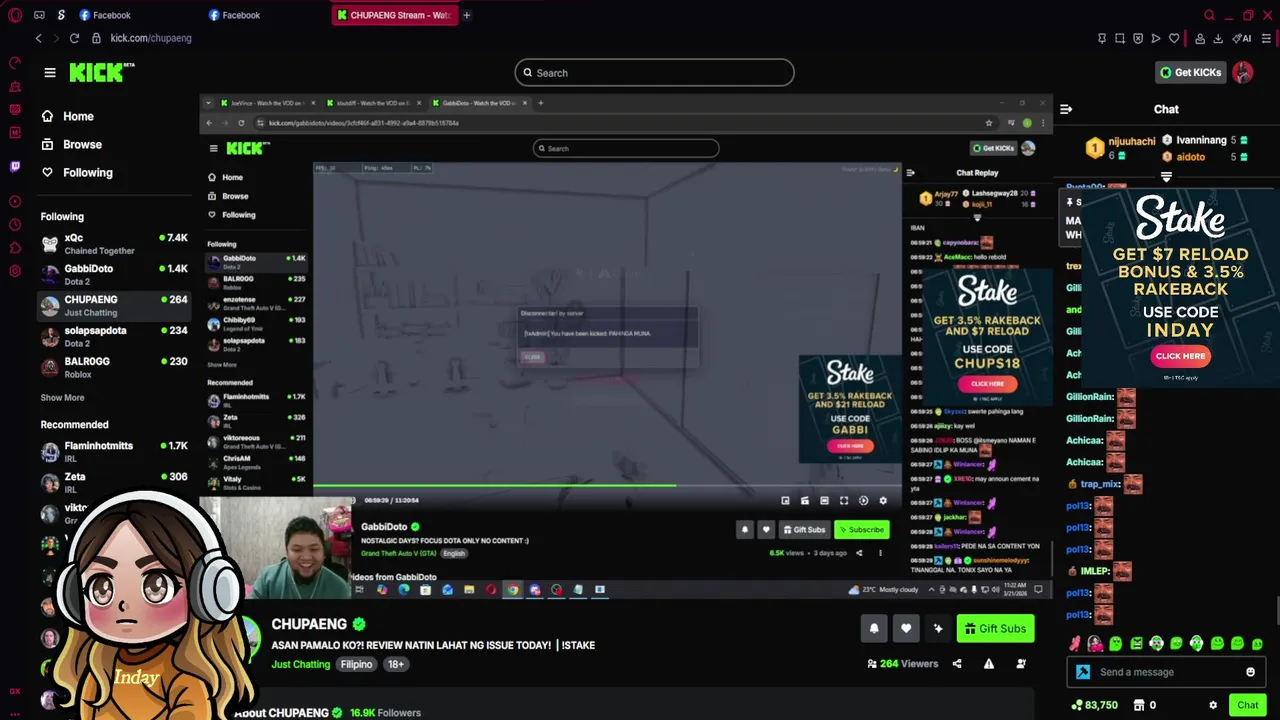Viewport: 1280px width, 720px height.
Task: Click the Filipino language tag
Action: (356, 664)
